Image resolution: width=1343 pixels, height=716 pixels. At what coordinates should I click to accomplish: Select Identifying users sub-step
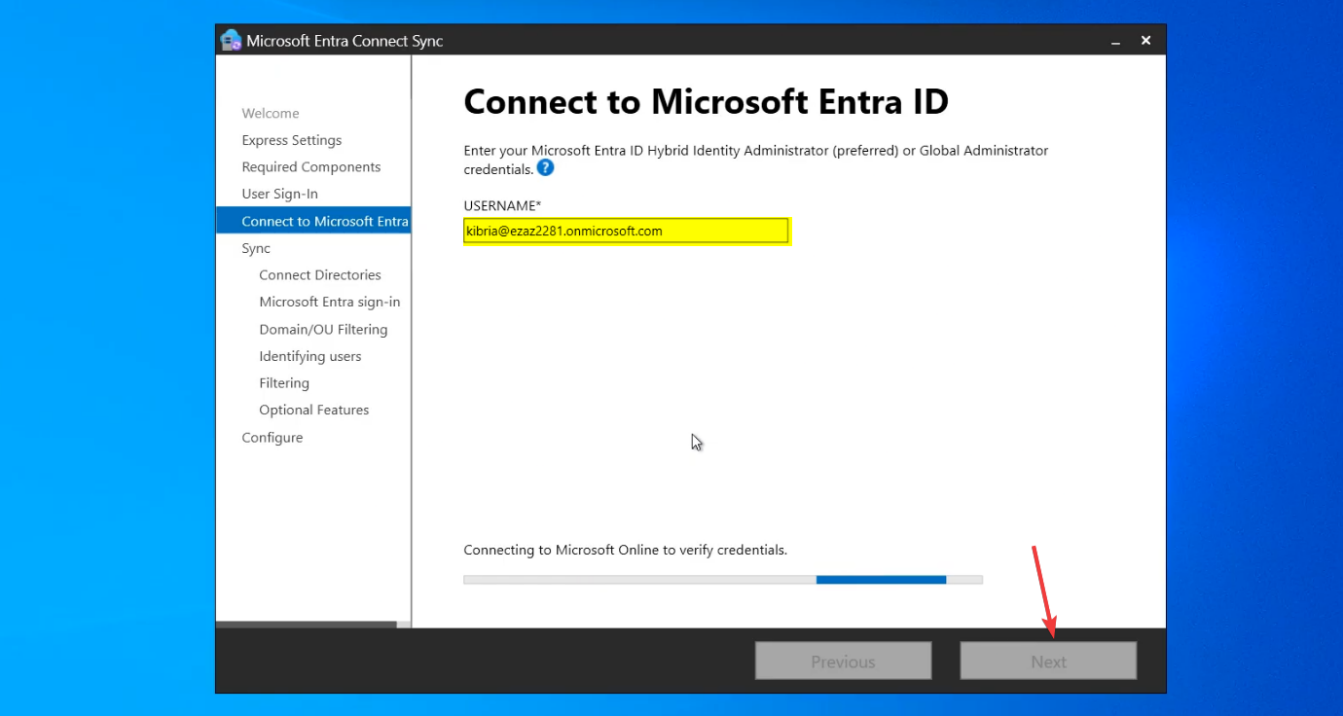pos(310,356)
